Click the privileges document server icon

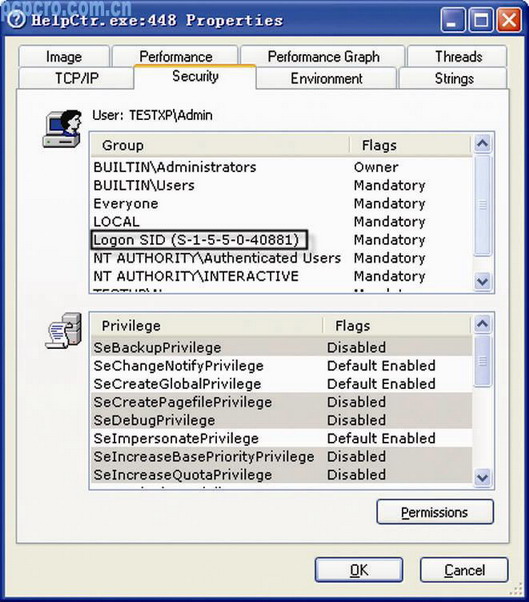pos(63,331)
